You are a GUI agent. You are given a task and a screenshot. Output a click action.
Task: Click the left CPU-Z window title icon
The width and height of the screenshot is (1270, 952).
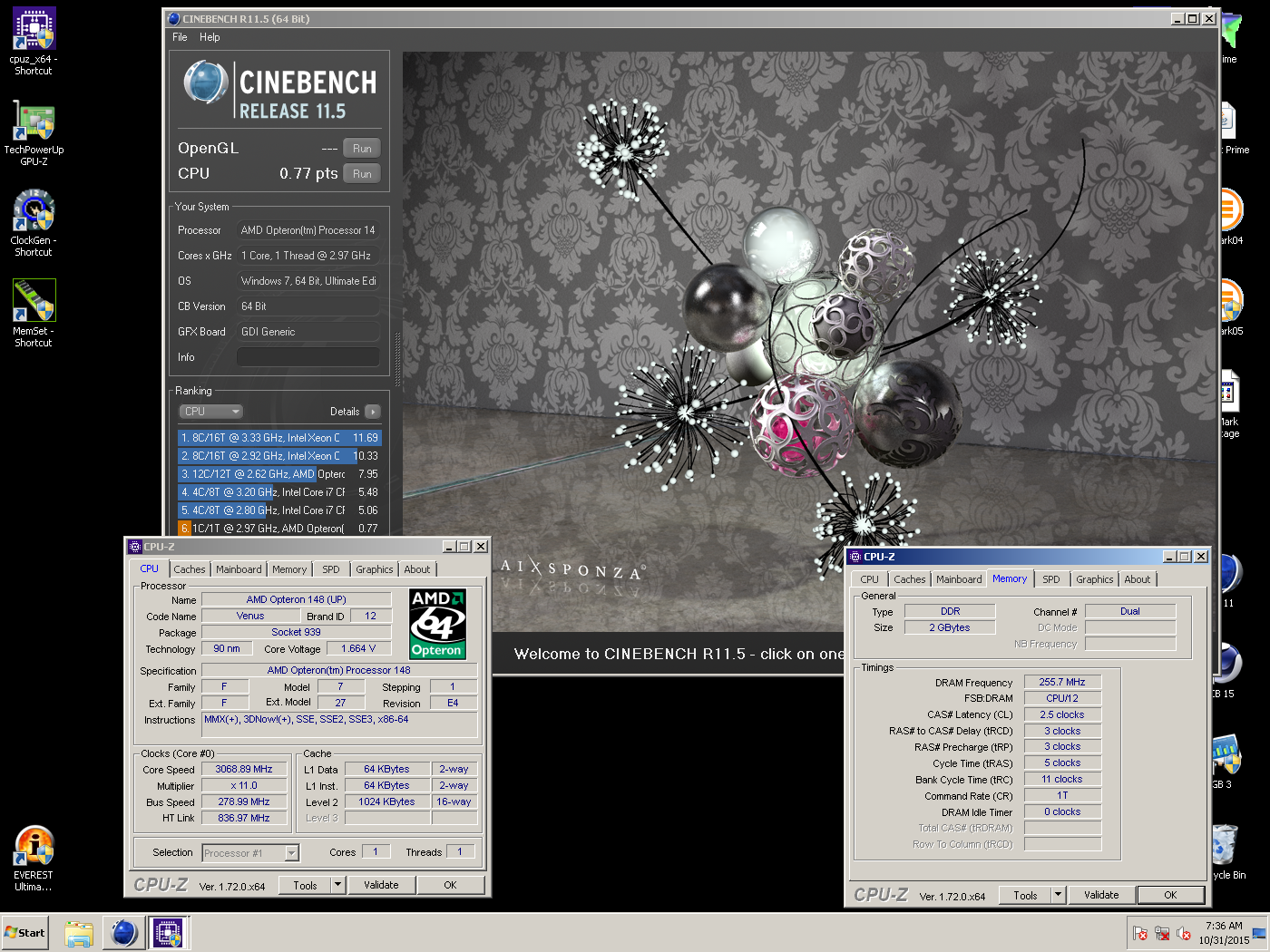tap(135, 547)
